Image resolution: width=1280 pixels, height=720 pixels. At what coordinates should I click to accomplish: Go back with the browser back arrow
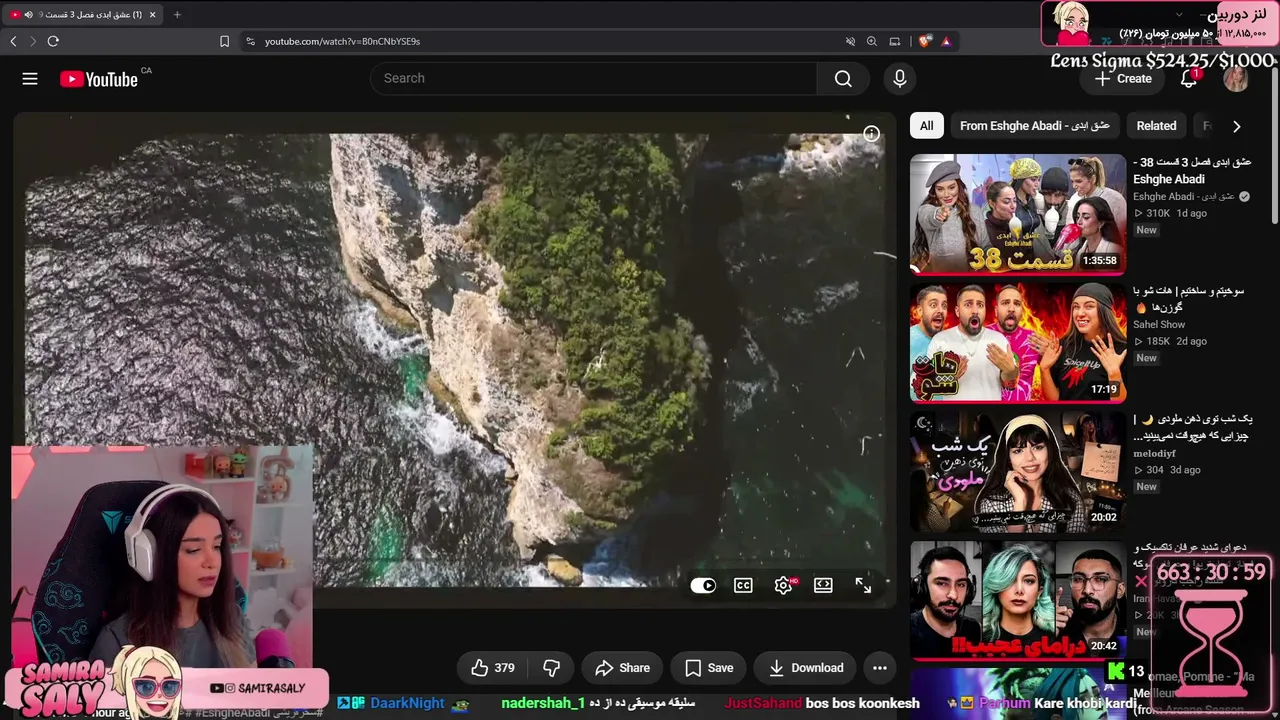(x=14, y=41)
